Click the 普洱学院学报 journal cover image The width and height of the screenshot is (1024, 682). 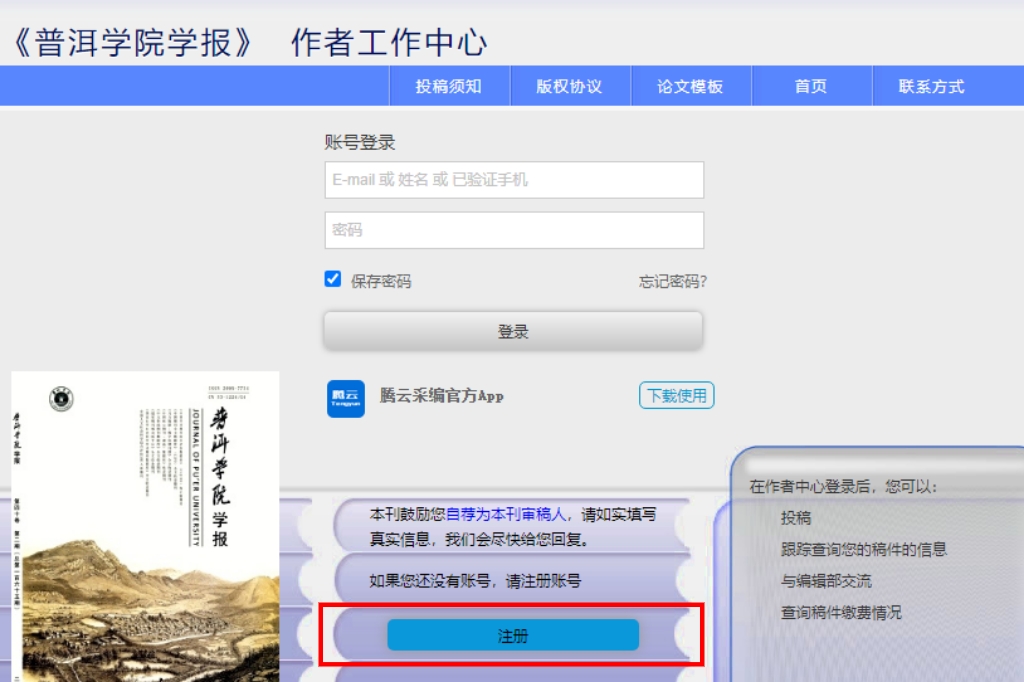(x=145, y=527)
